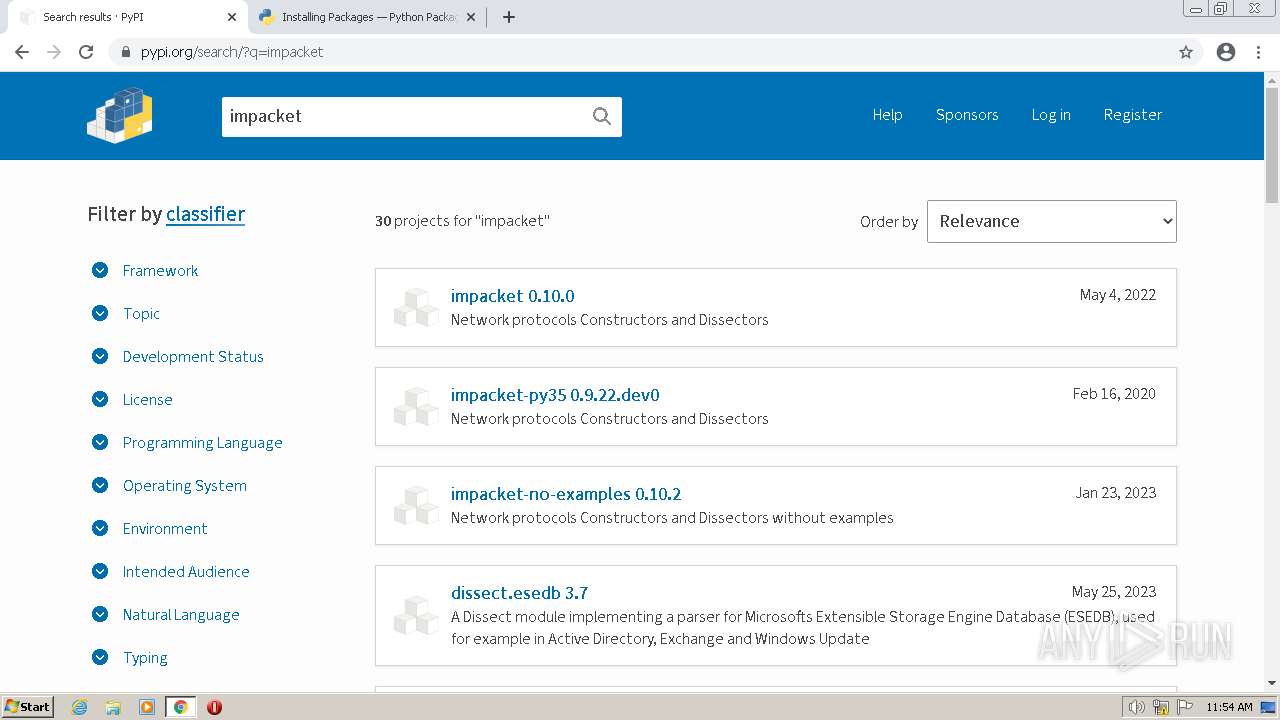Open the Chrome three-dot menu
Image resolution: width=1280 pixels, height=720 pixels.
click(x=1258, y=52)
